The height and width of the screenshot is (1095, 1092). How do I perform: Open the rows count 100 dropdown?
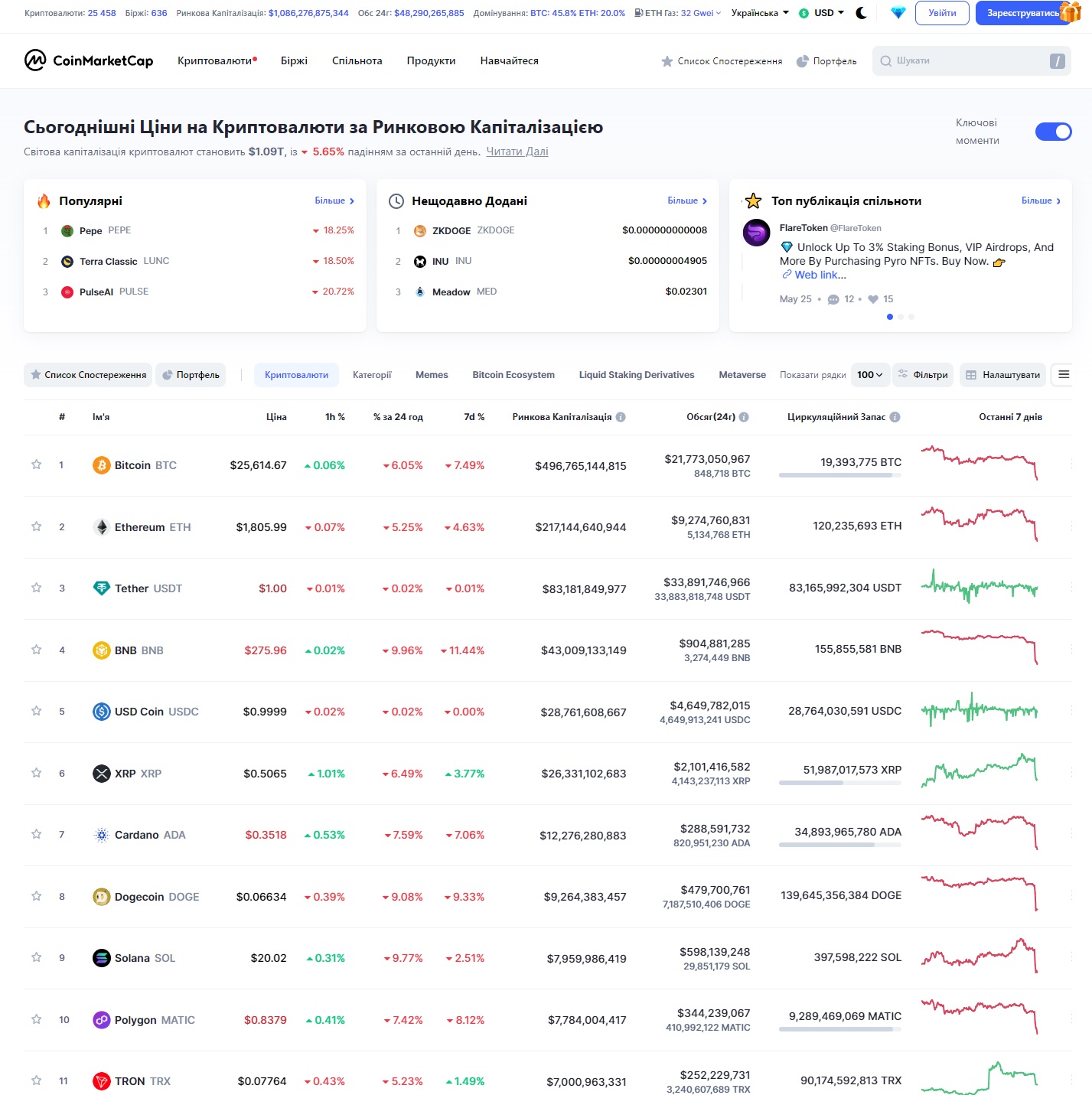(x=870, y=375)
